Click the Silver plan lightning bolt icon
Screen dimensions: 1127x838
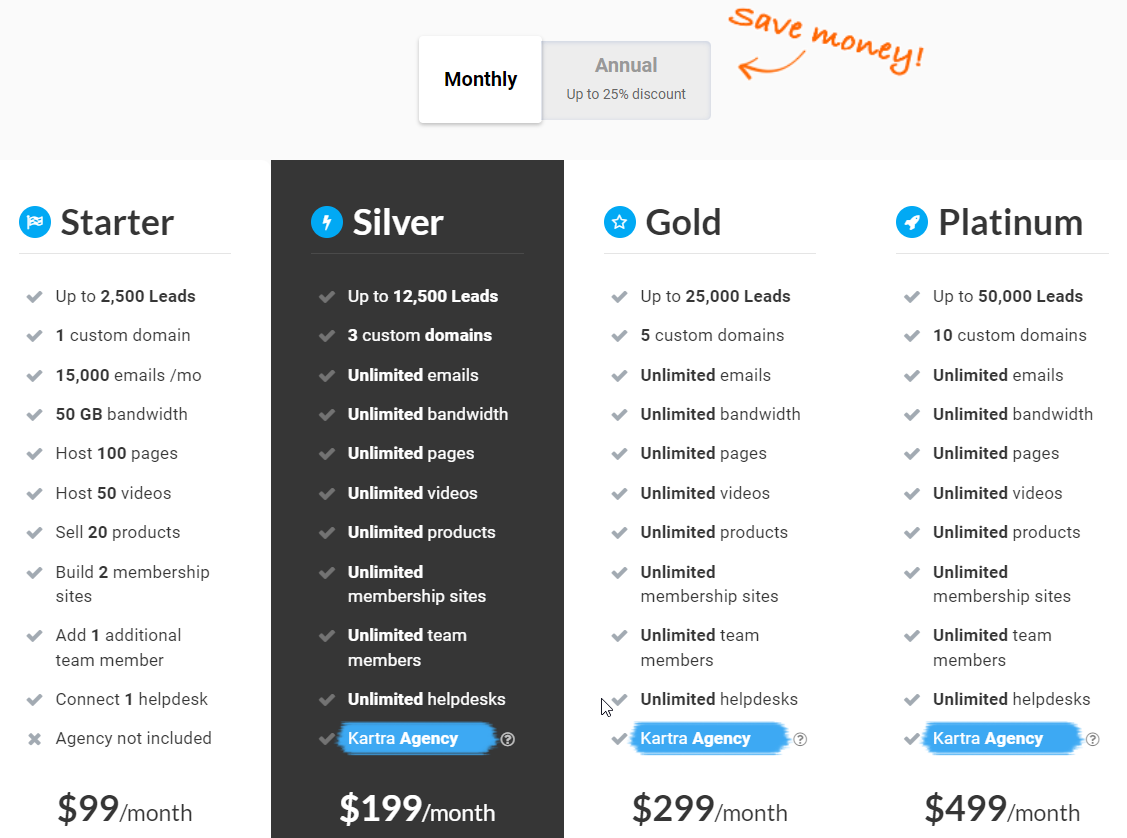(x=326, y=222)
